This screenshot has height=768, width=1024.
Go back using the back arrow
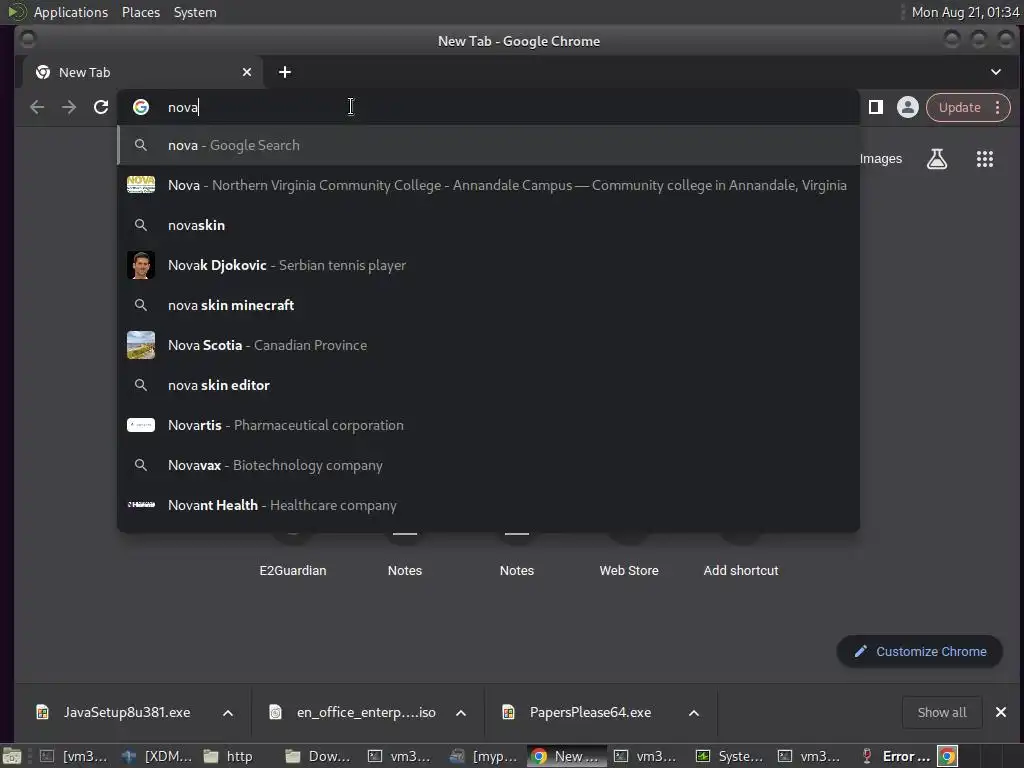coord(37,107)
